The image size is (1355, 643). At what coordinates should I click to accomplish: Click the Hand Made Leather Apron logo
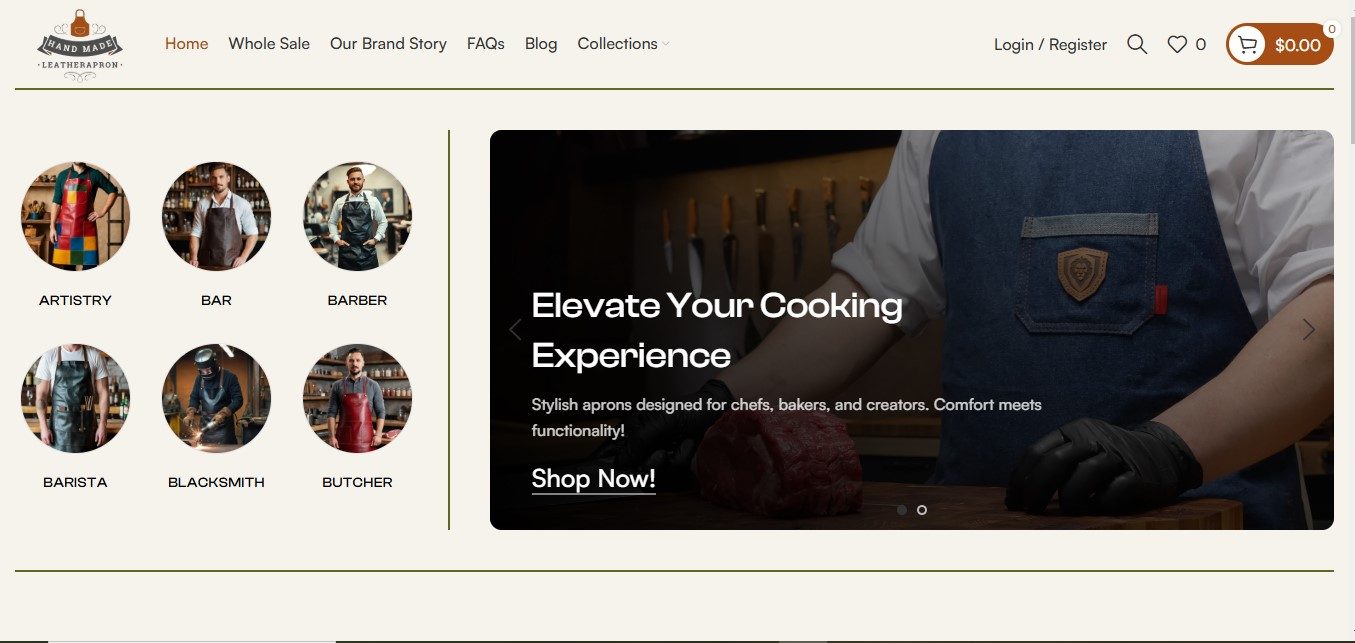[x=79, y=45]
